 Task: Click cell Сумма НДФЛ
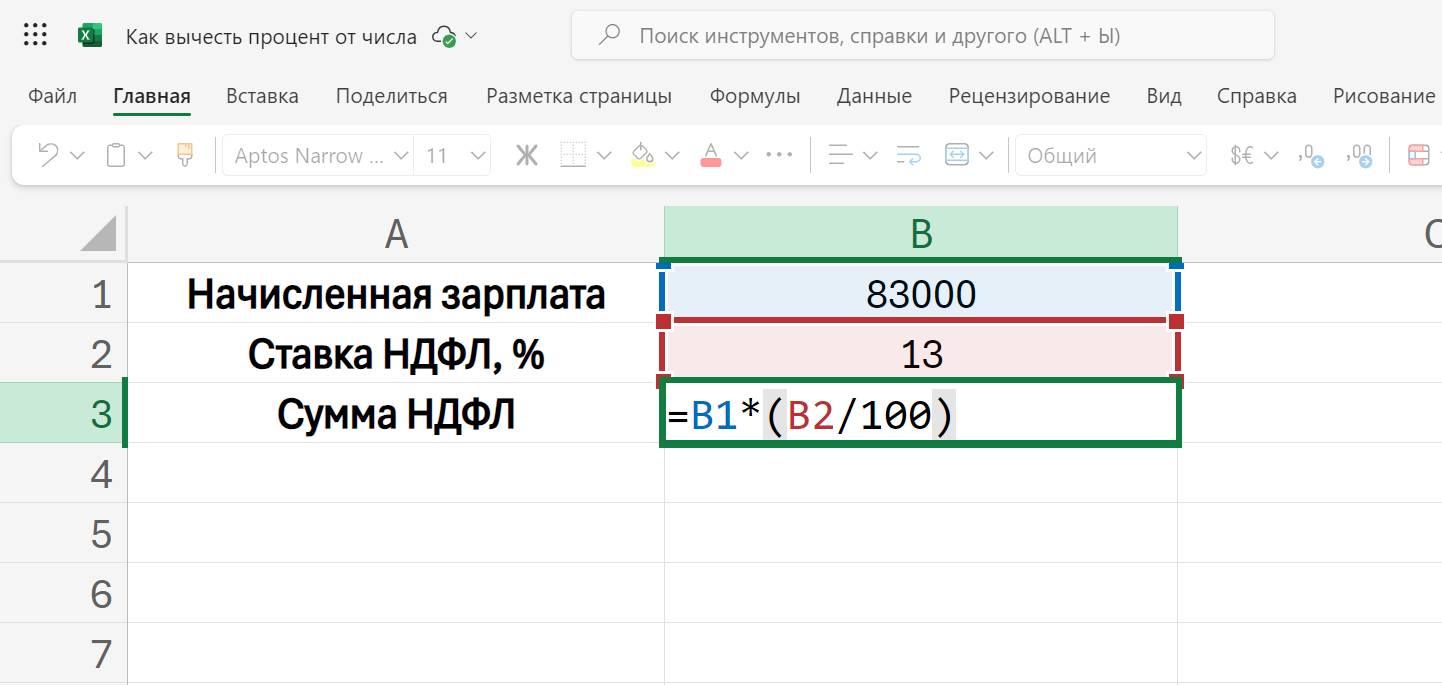pyautogui.click(x=396, y=414)
